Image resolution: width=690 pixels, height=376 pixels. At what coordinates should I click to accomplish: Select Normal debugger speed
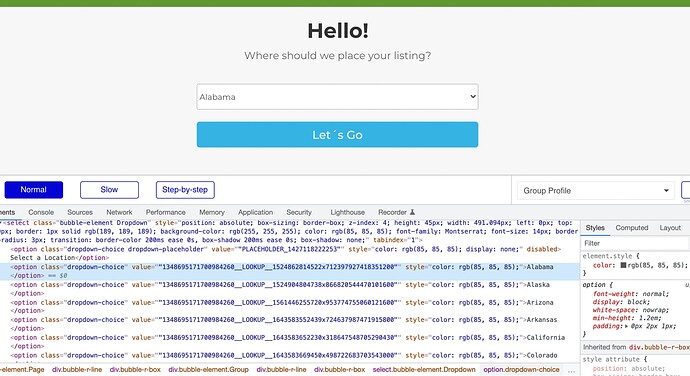click(33, 190)
